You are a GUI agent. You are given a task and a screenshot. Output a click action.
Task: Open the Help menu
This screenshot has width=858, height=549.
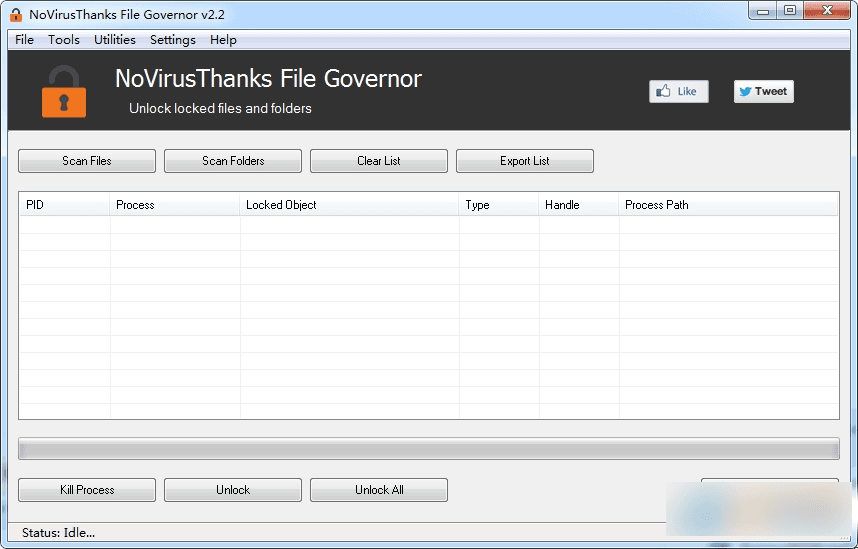223,40
